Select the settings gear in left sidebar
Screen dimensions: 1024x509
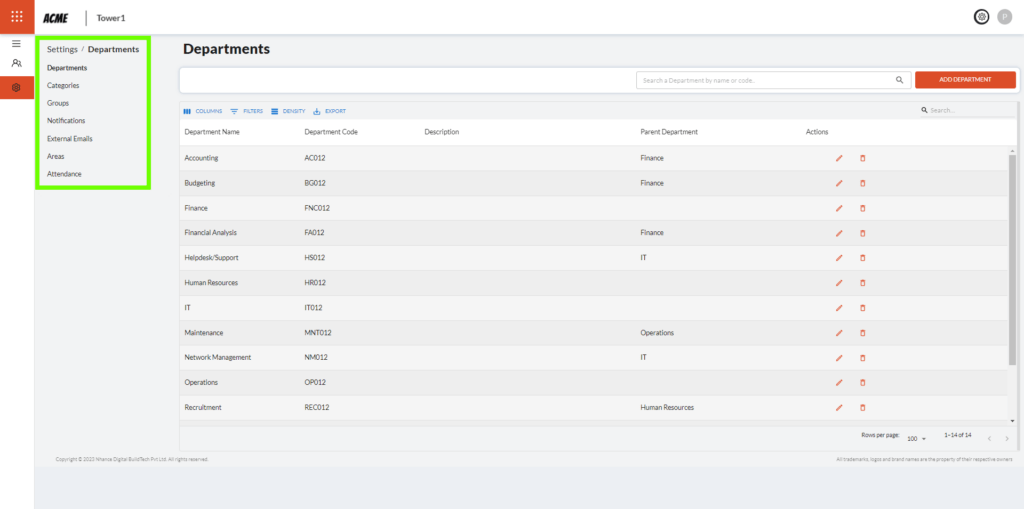click(x=16, y=88)
